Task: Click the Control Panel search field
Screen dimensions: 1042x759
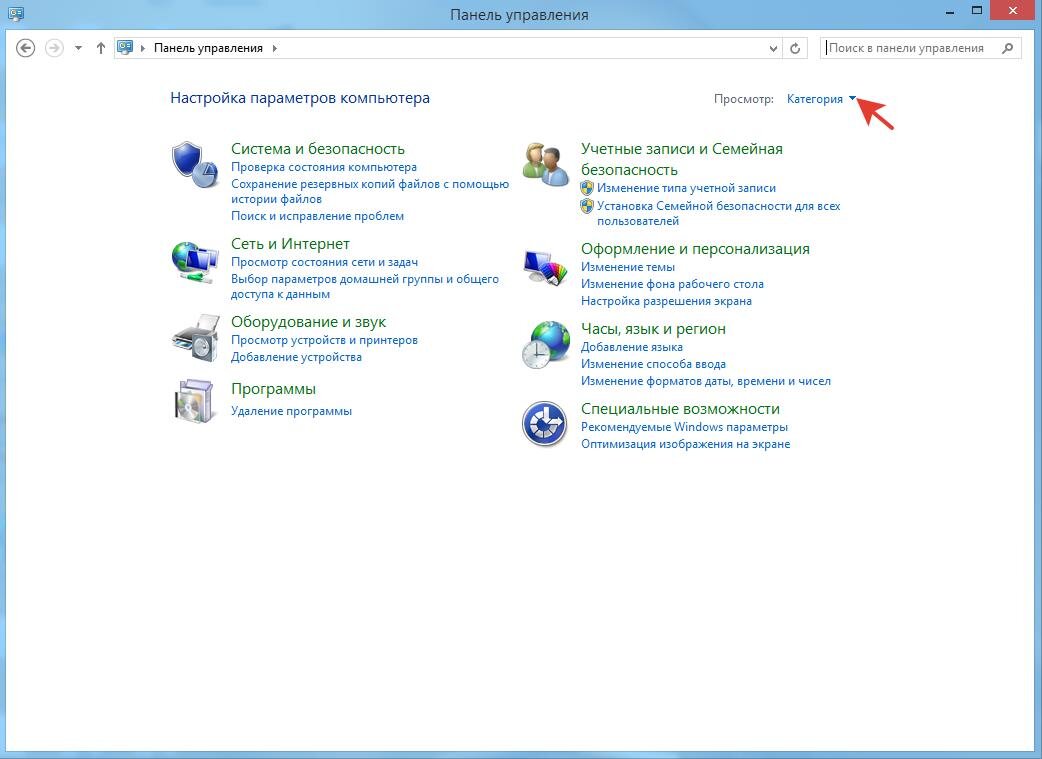Action: [920, 48]
